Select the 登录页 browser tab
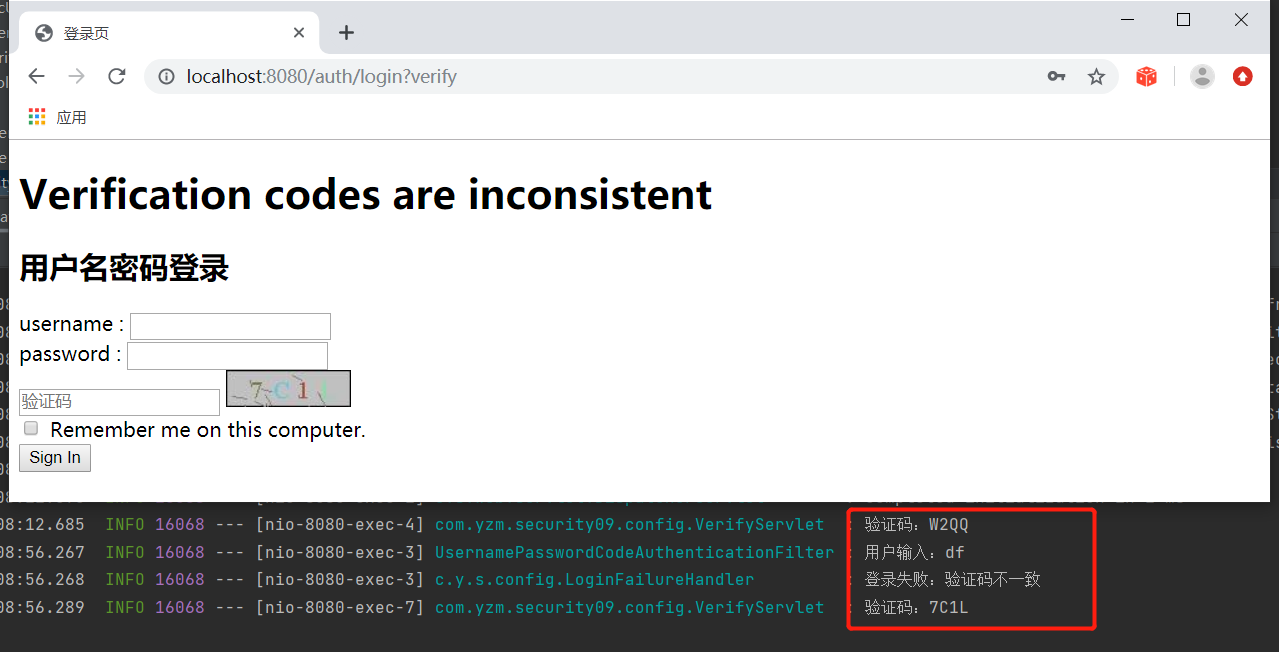Screen dimensions: 1279x652 [x=170, y=33]
